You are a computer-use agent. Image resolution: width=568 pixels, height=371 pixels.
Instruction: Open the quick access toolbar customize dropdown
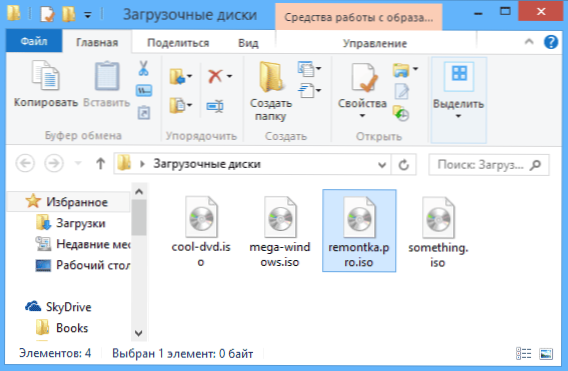tap(88, 15)
